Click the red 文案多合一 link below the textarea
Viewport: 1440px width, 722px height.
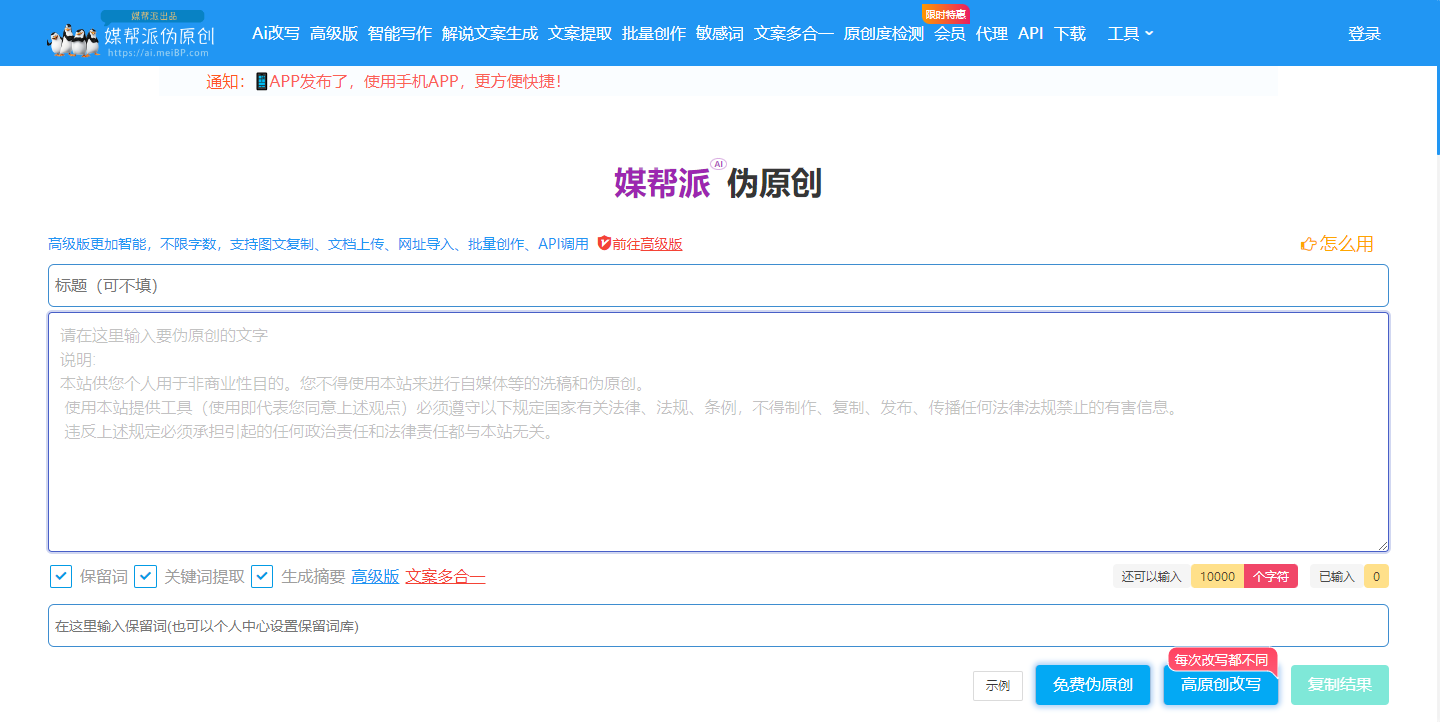pyautogui.click(x=446, y=576)
